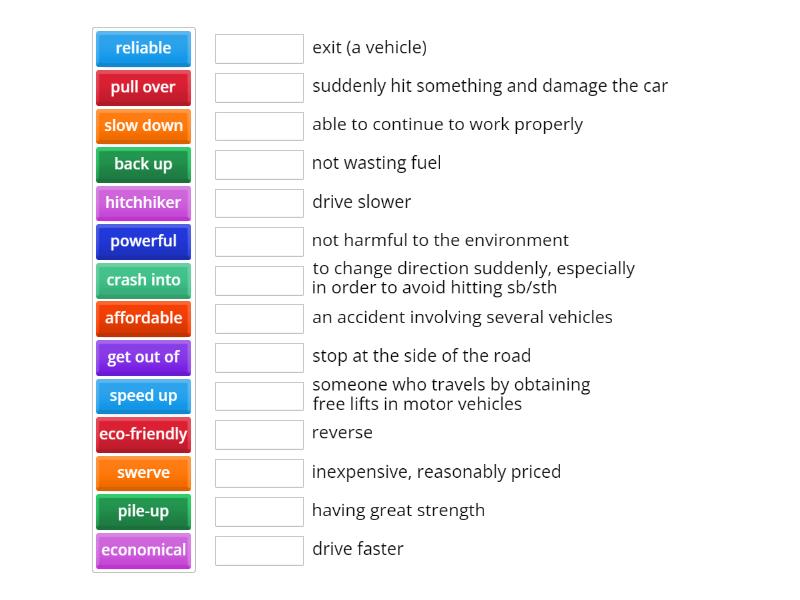Click the box beside 'drive faster' definition

259,548
